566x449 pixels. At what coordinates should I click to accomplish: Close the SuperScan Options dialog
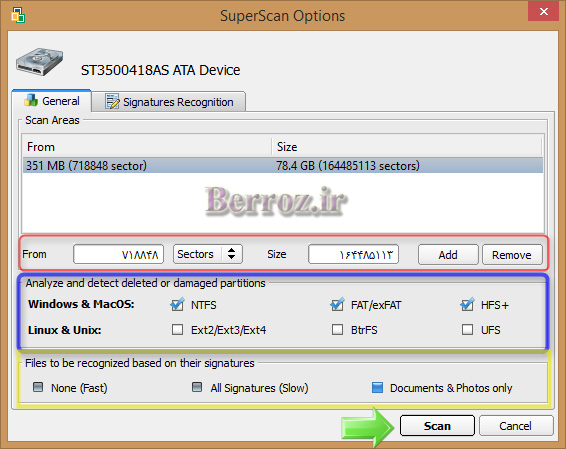[544, 12]
